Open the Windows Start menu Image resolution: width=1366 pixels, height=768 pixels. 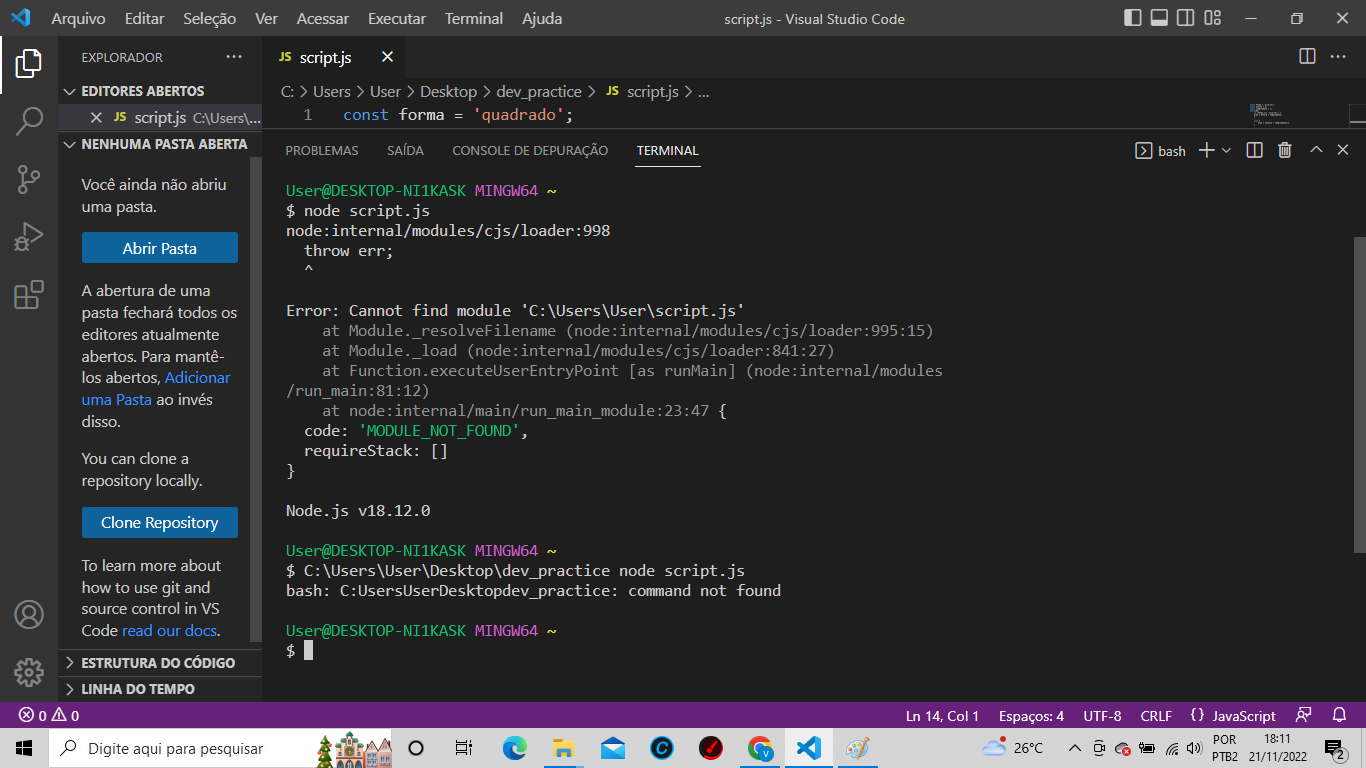pos(24,748)
